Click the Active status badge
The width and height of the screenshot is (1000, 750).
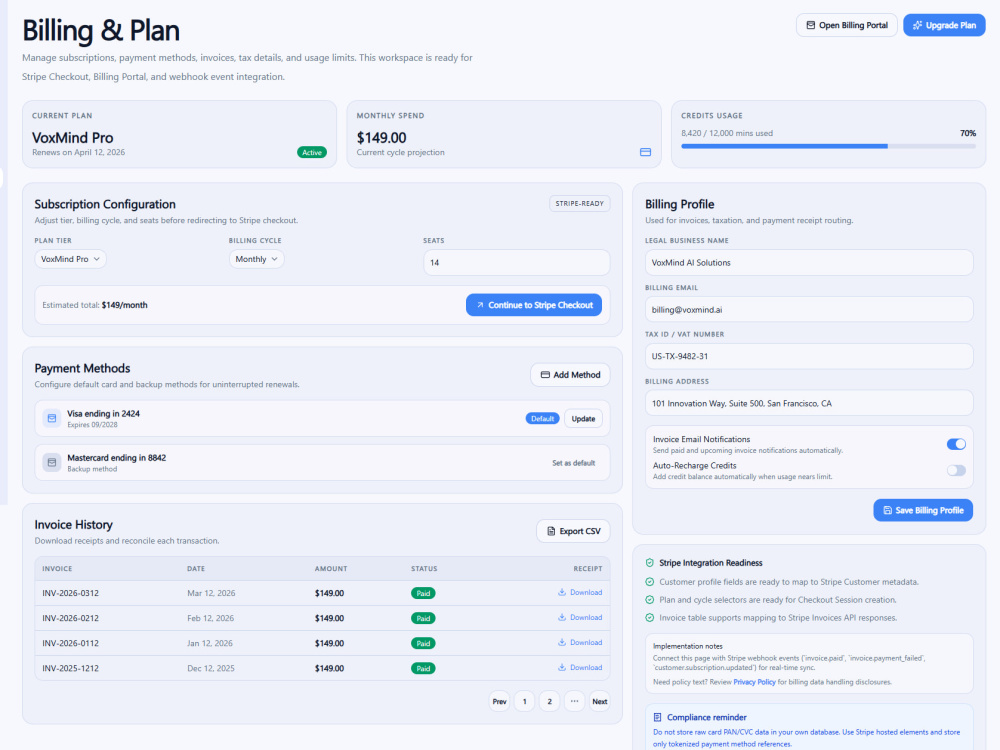point(312,152)
